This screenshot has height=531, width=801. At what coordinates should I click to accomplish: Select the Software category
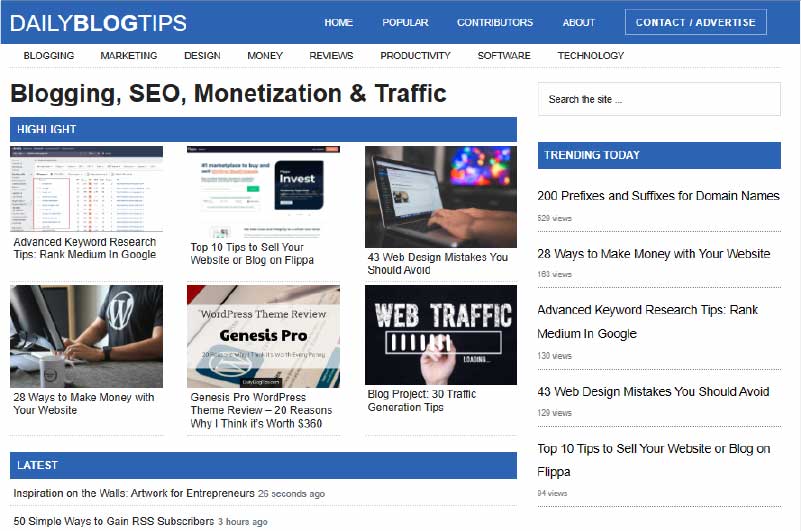pos(504,55)
